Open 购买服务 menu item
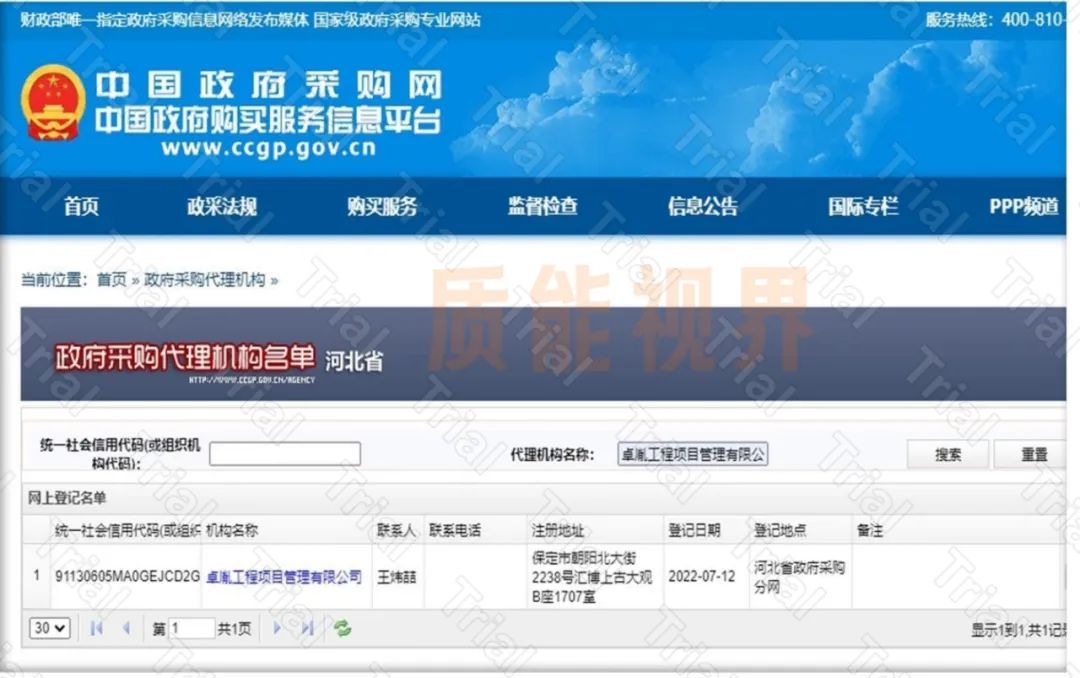 click(382, 206)
